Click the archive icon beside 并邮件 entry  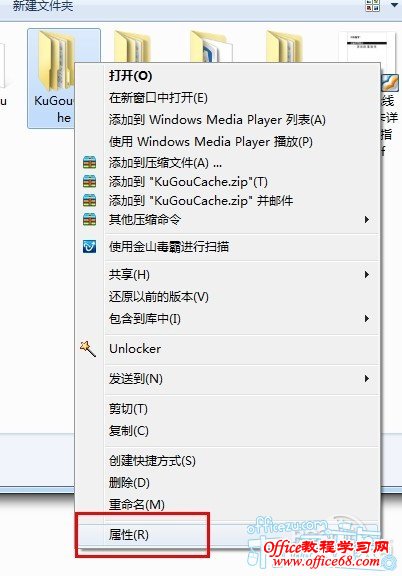pyautogui.click(x=89, y=200)
